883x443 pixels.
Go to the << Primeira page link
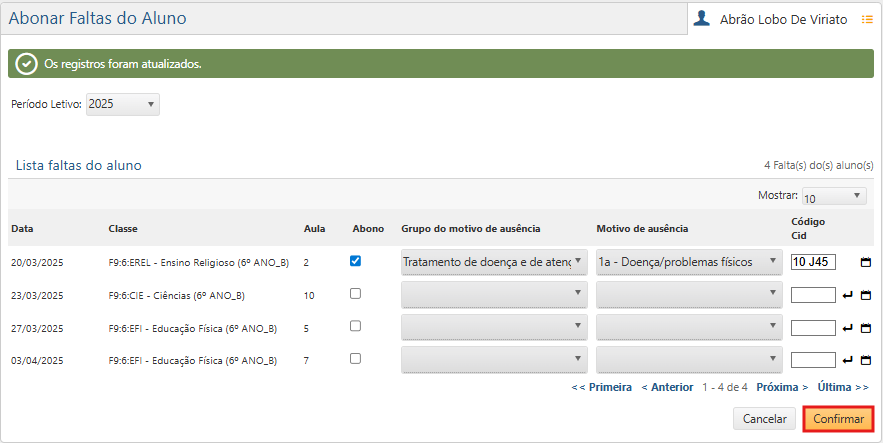[601, 387]
